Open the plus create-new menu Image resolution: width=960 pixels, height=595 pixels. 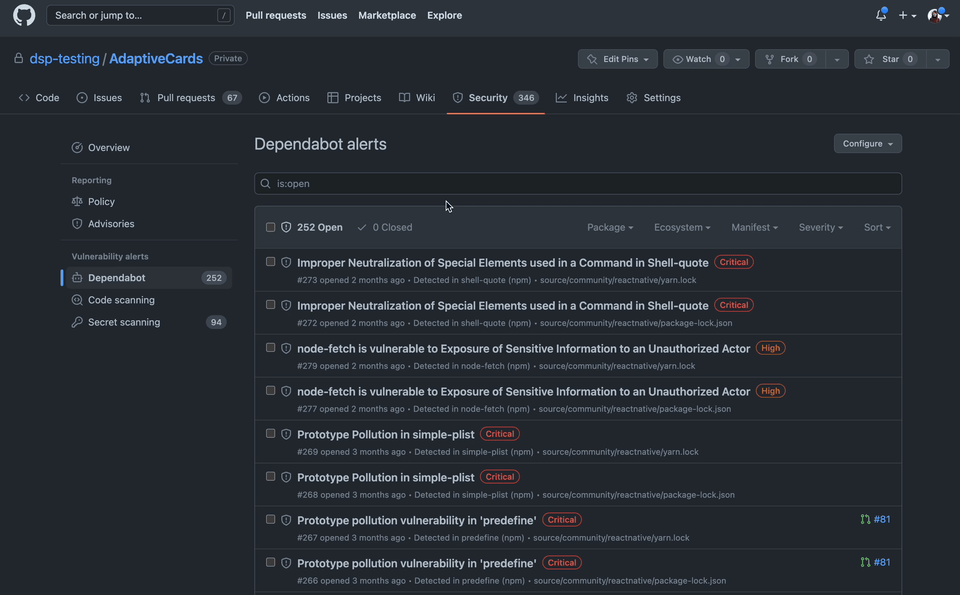coord(907,15)
